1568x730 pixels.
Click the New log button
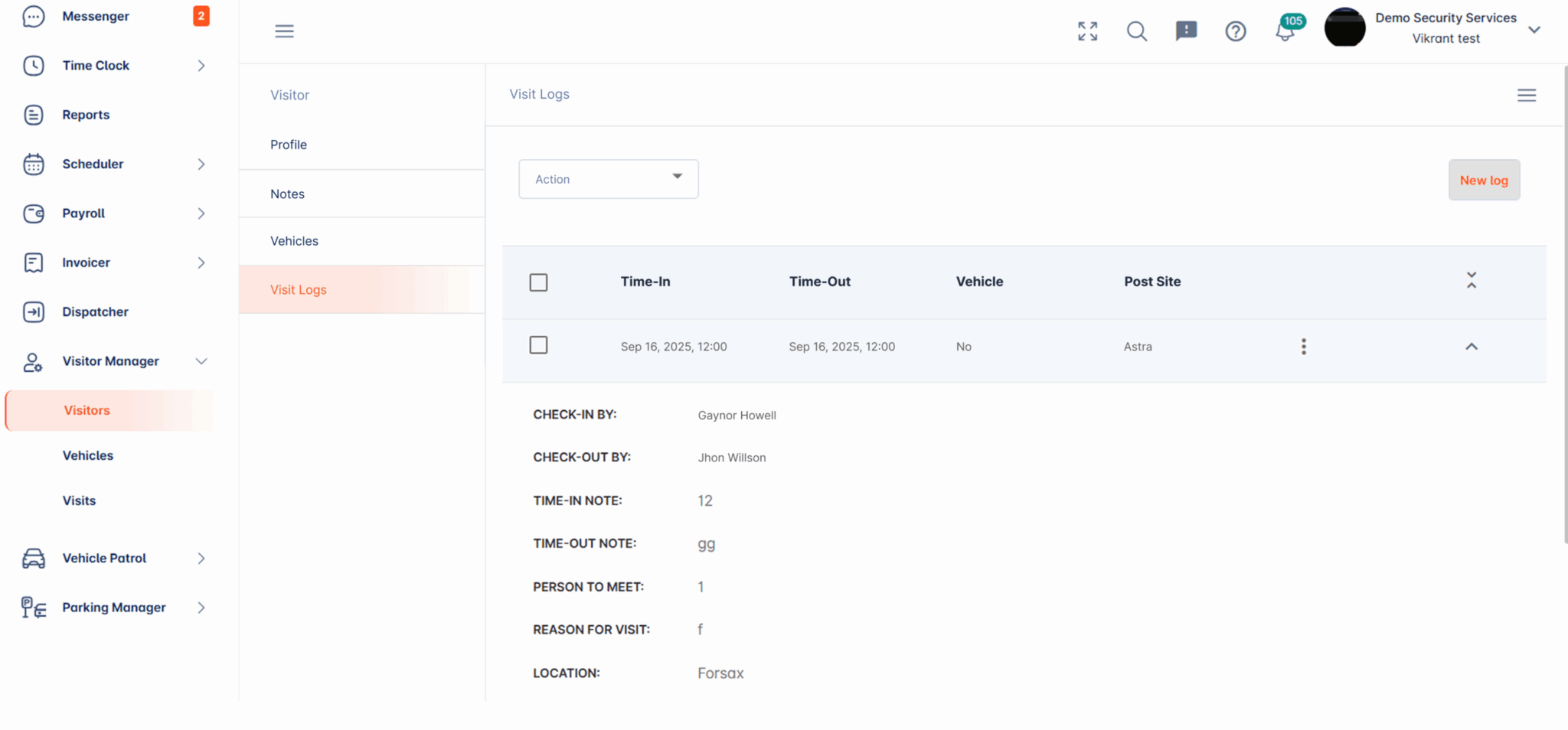1483,180
